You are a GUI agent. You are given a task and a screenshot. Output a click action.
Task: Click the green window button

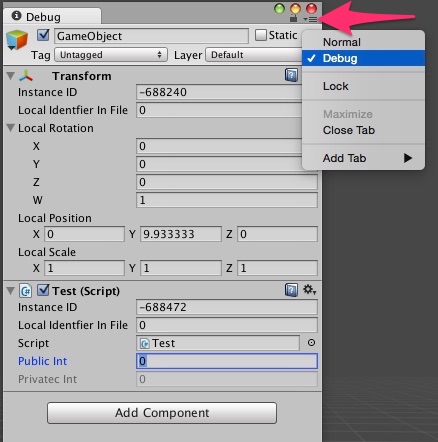tap(279, 9)
